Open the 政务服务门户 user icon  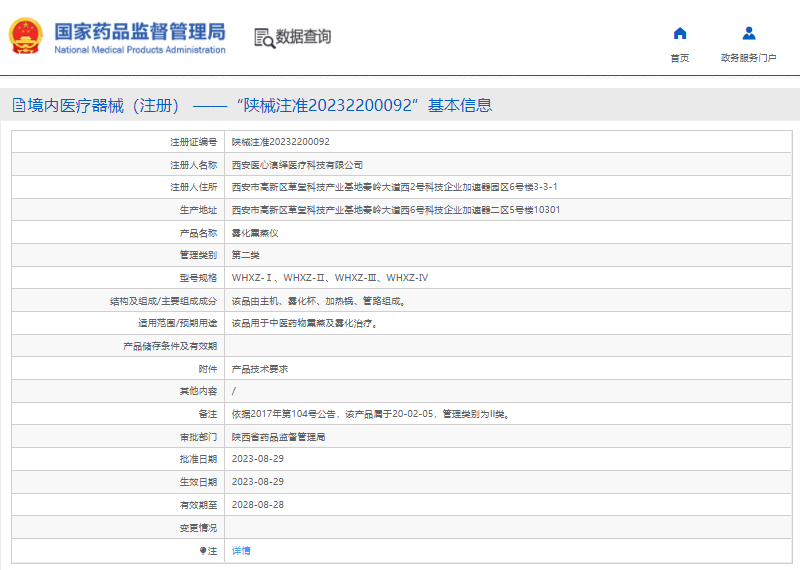coord(748,34)
